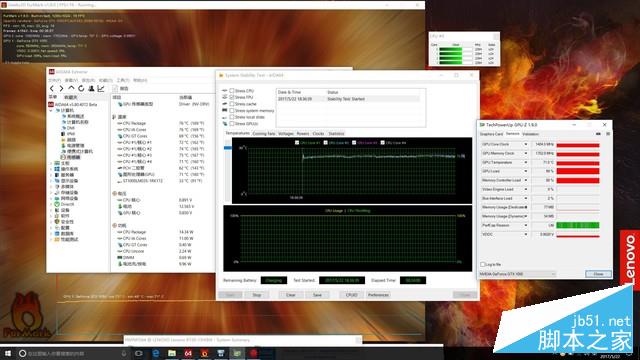
Task: Click the Stop button in stability test
Action: (257, 295)
